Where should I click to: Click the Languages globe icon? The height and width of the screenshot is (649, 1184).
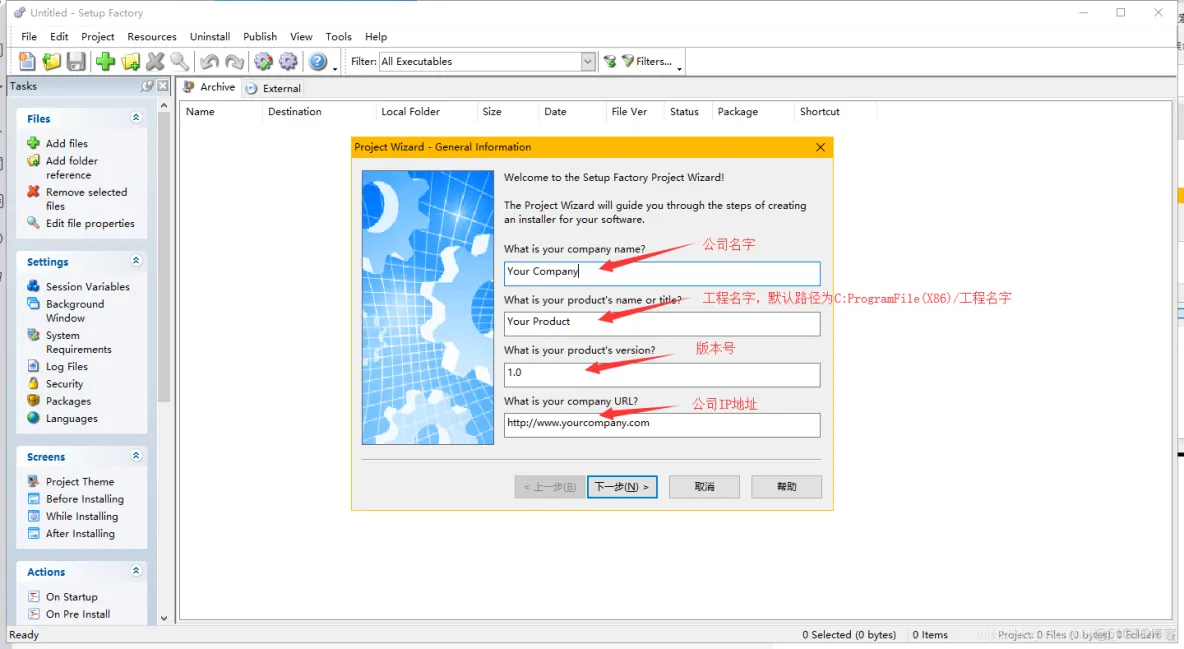pyautogui.click(x=33, y=418)
